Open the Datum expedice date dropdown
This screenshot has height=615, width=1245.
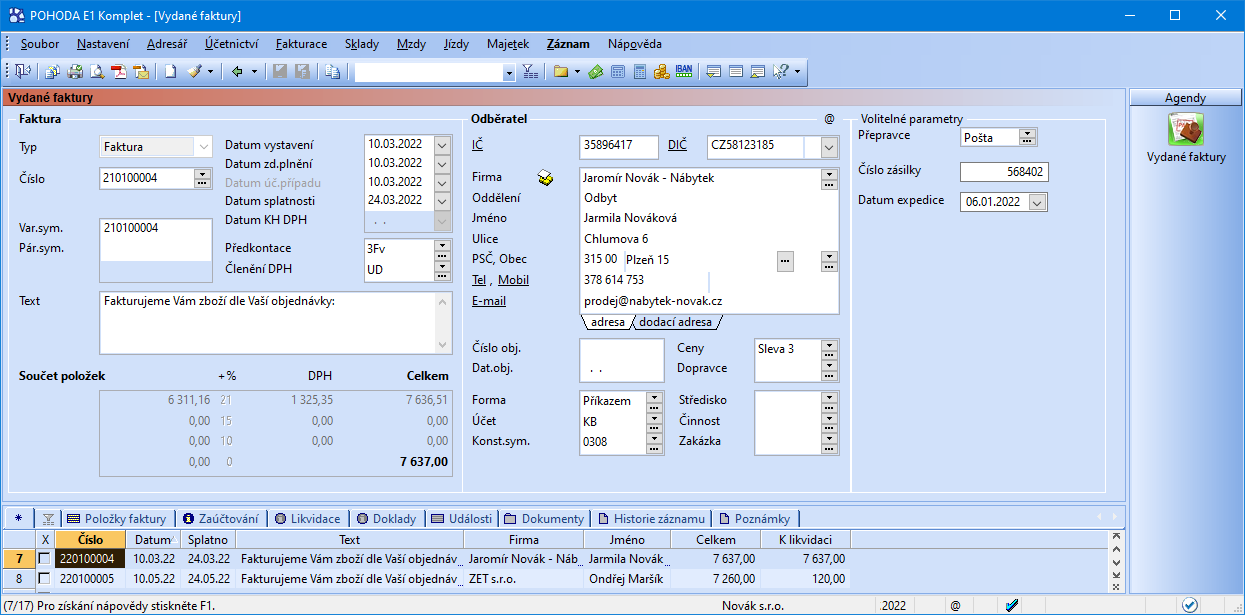[1038, 201]
